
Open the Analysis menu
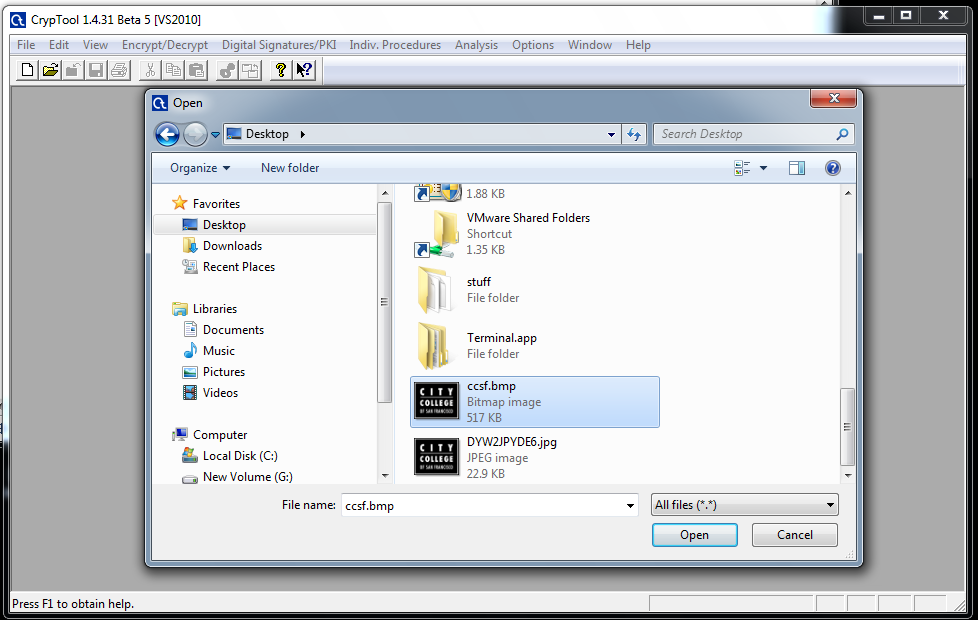click(476, 45)
